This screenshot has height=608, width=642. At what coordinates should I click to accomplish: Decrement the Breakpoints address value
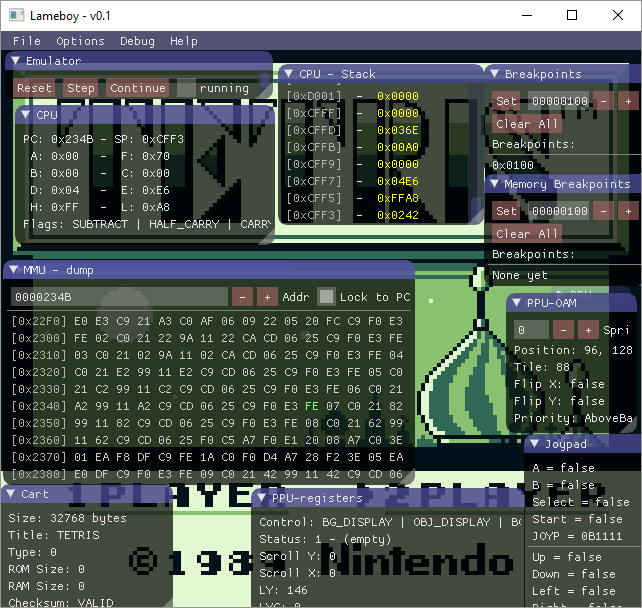pyautogui.click(x=603, y=101)
